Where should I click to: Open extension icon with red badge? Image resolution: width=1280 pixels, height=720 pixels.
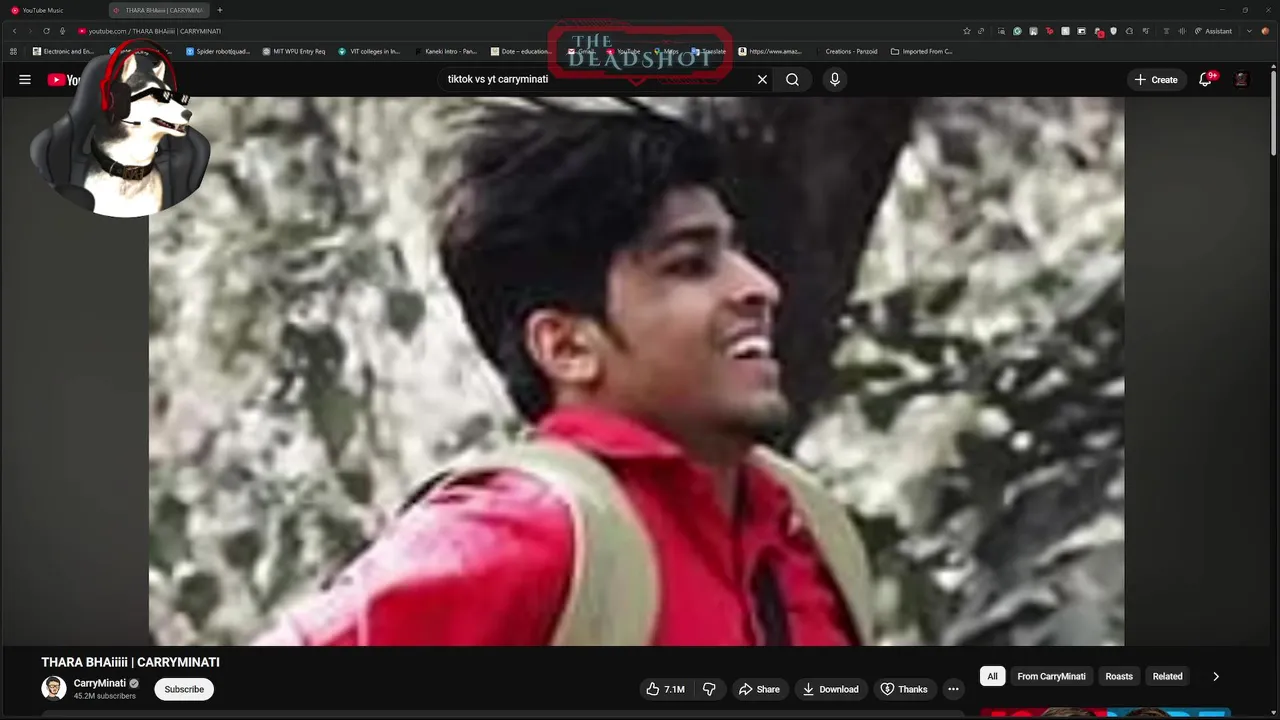point(1098,31)
